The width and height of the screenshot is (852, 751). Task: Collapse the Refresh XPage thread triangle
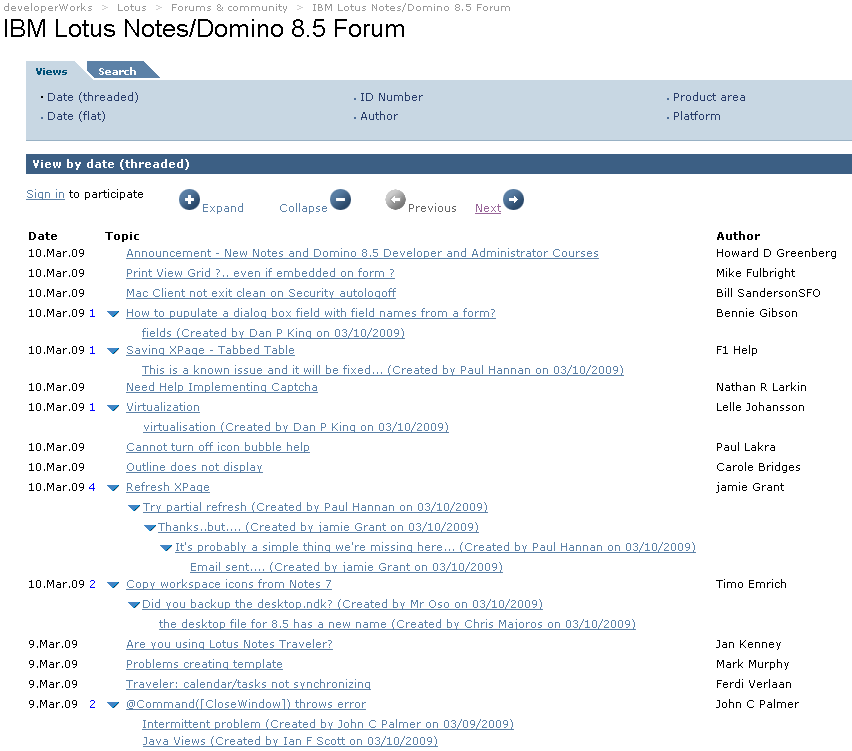tap(113, 488)
